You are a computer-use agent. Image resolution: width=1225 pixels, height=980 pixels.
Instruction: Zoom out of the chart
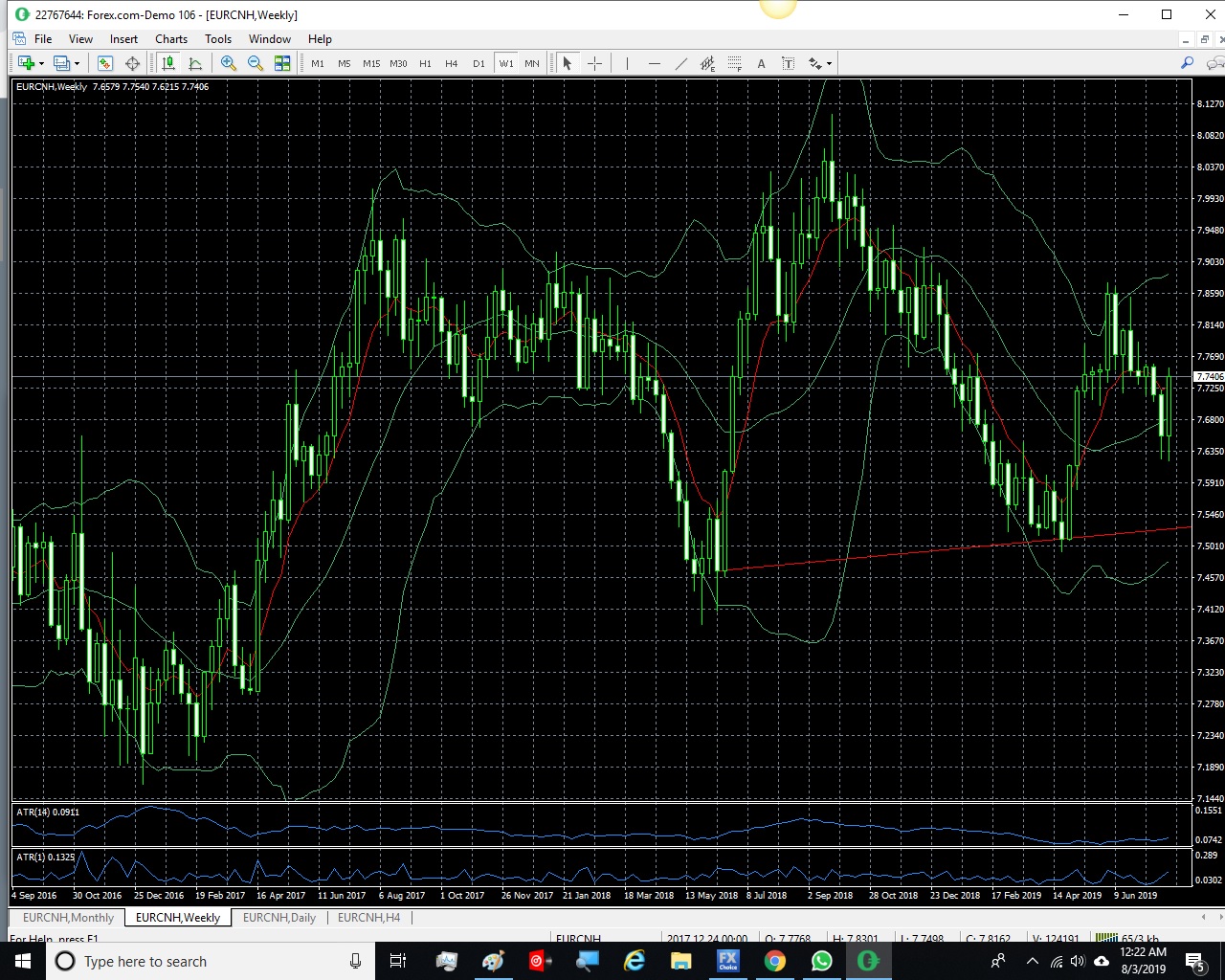[x=256, y=63]
